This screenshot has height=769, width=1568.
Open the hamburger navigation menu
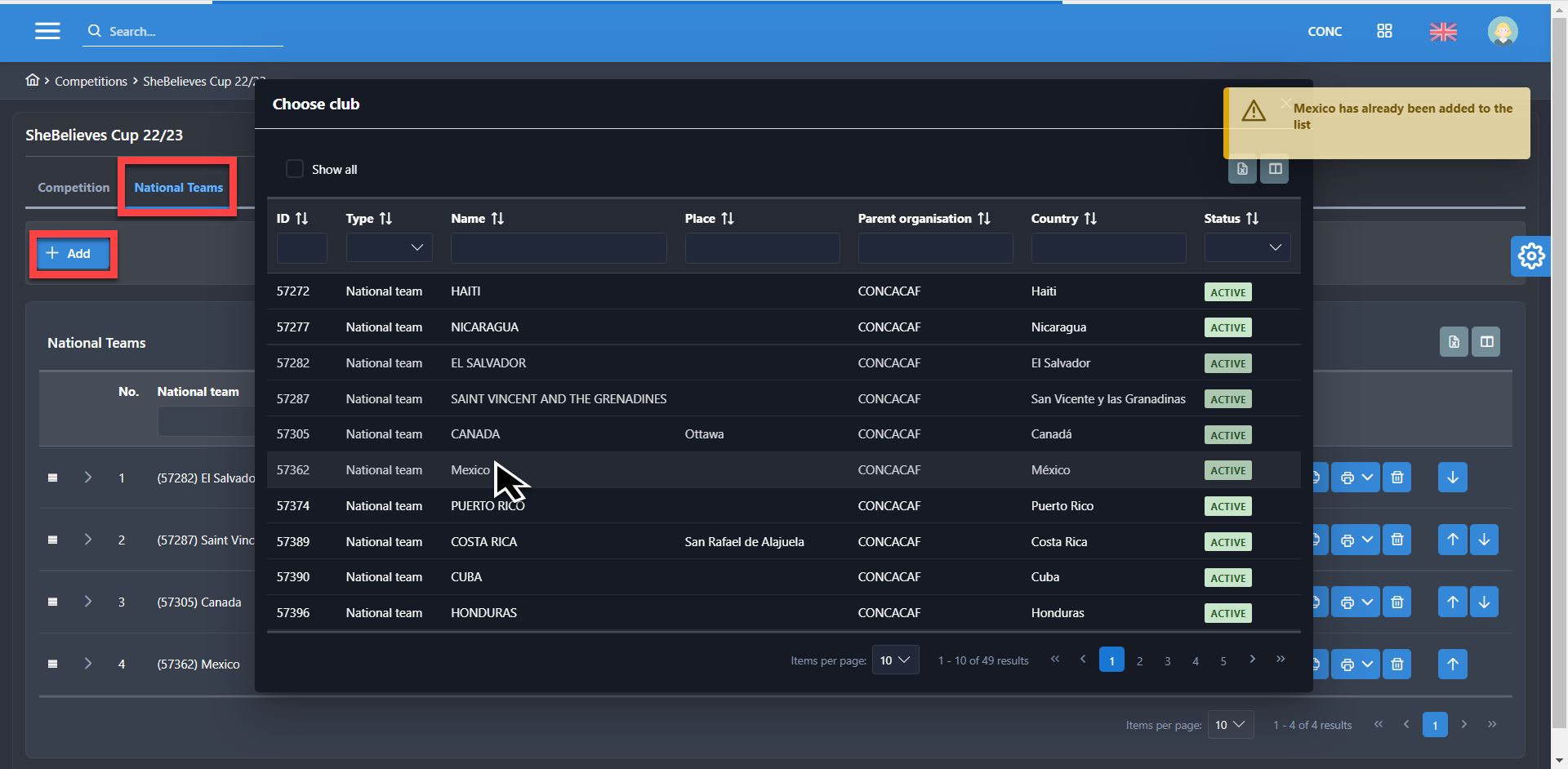point(47,31)
